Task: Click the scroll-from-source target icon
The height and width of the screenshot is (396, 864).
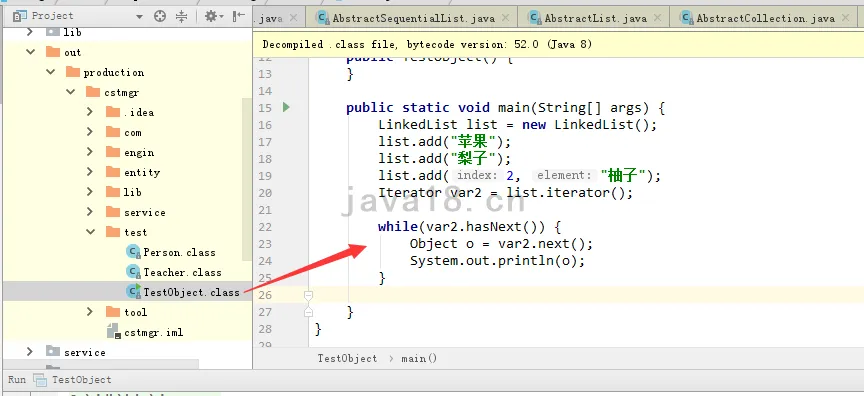Action: (160, 16)
